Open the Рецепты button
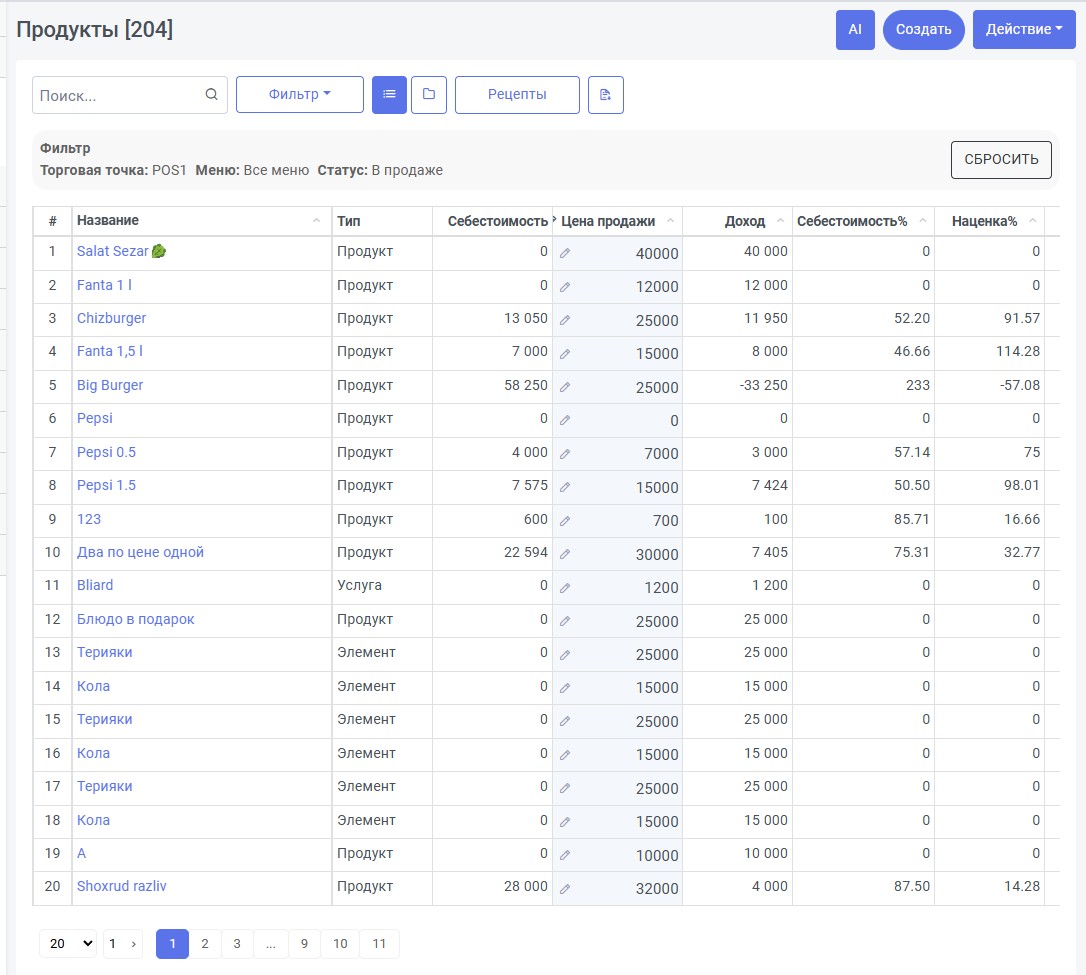 point(517,95)
